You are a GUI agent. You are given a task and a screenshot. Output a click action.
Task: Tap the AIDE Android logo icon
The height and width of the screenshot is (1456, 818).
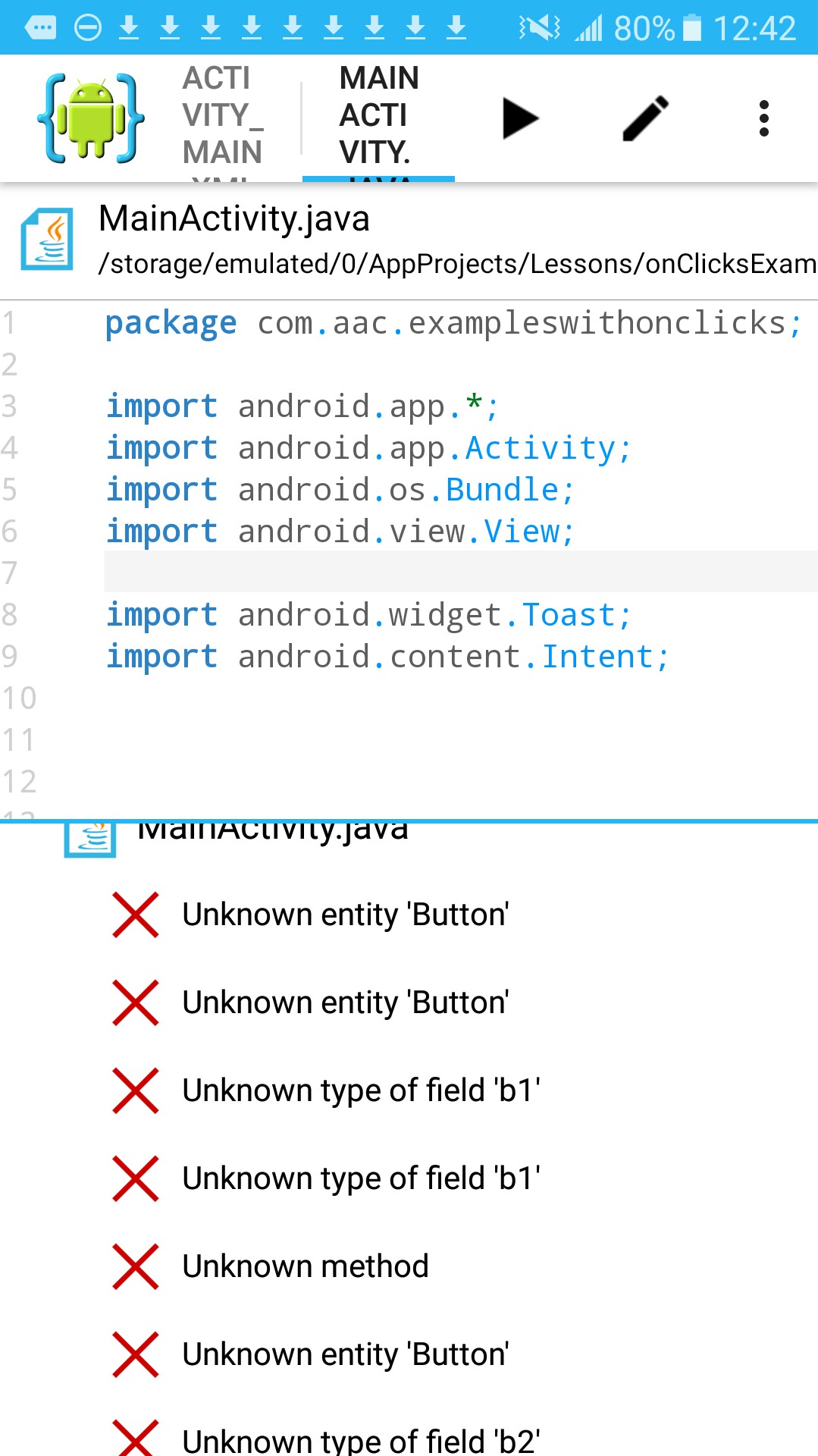[91, 118]
